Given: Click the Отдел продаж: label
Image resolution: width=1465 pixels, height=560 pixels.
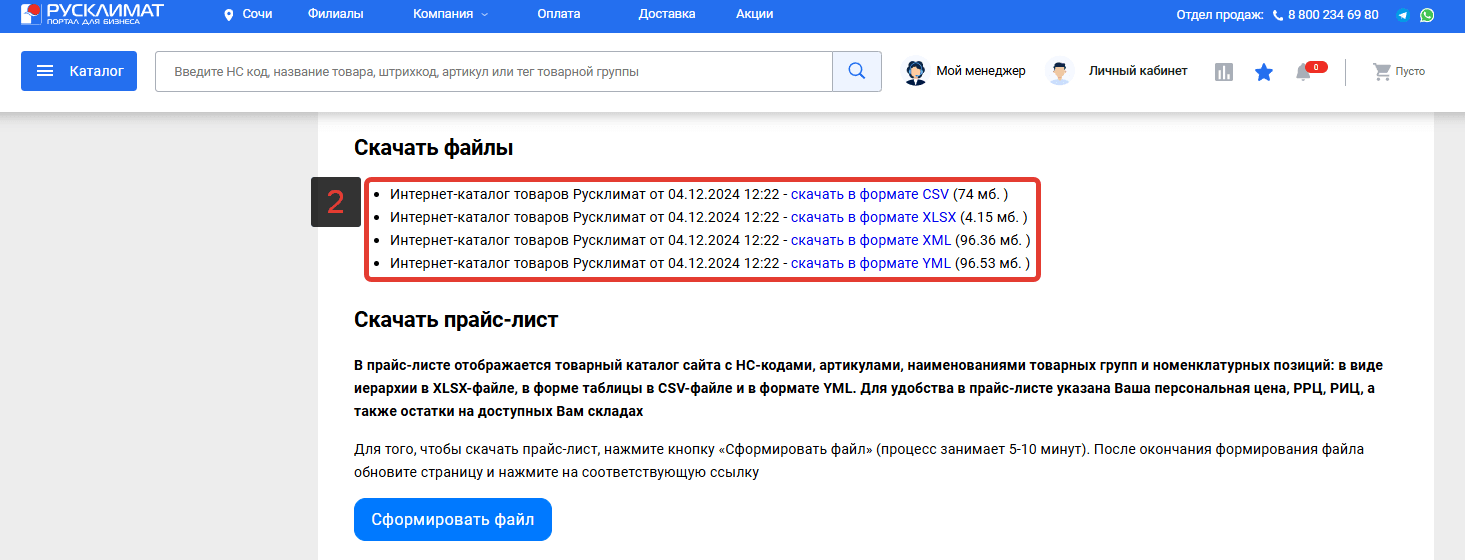Looking at the screenshot, I should coord(1221,15).
